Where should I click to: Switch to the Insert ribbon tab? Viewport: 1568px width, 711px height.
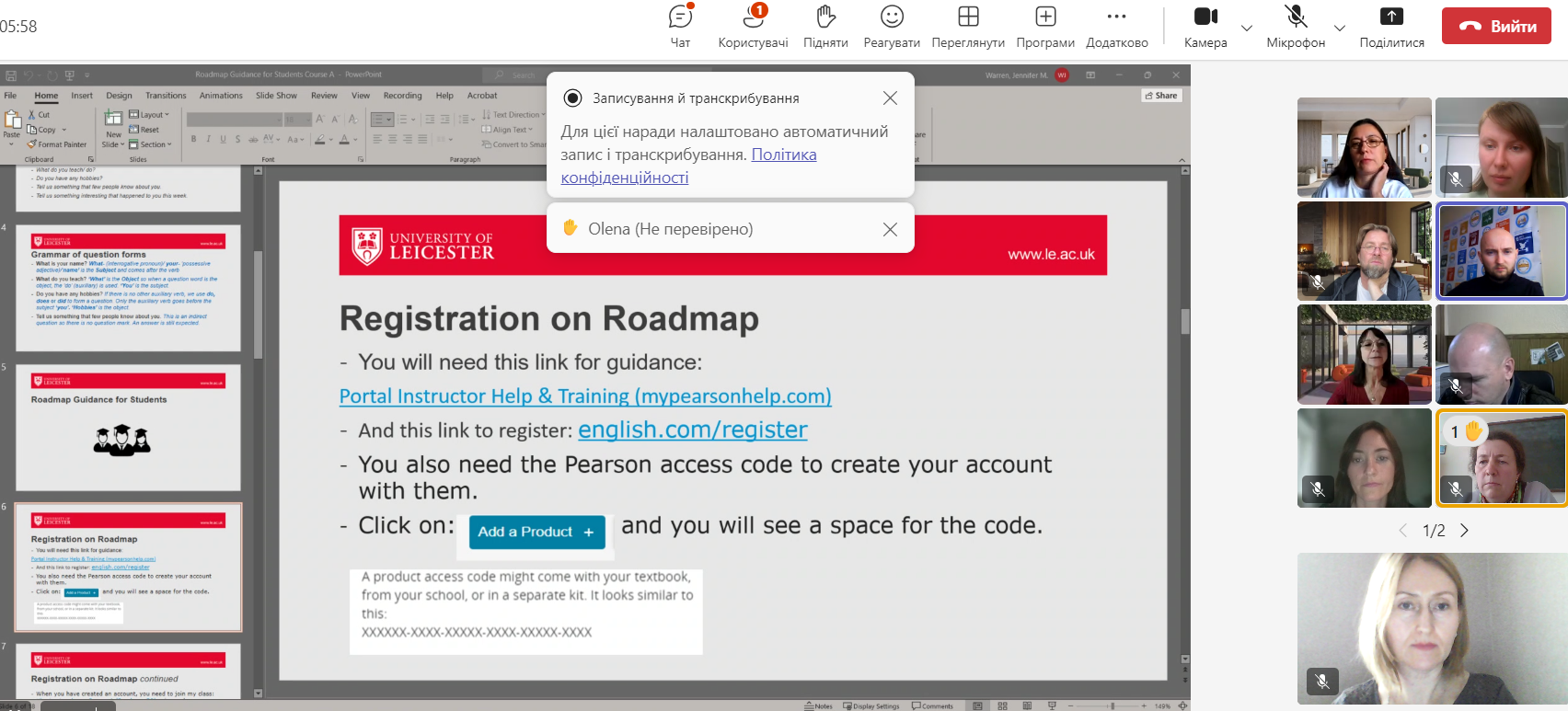pyautogui.click(x=82, y=96)
